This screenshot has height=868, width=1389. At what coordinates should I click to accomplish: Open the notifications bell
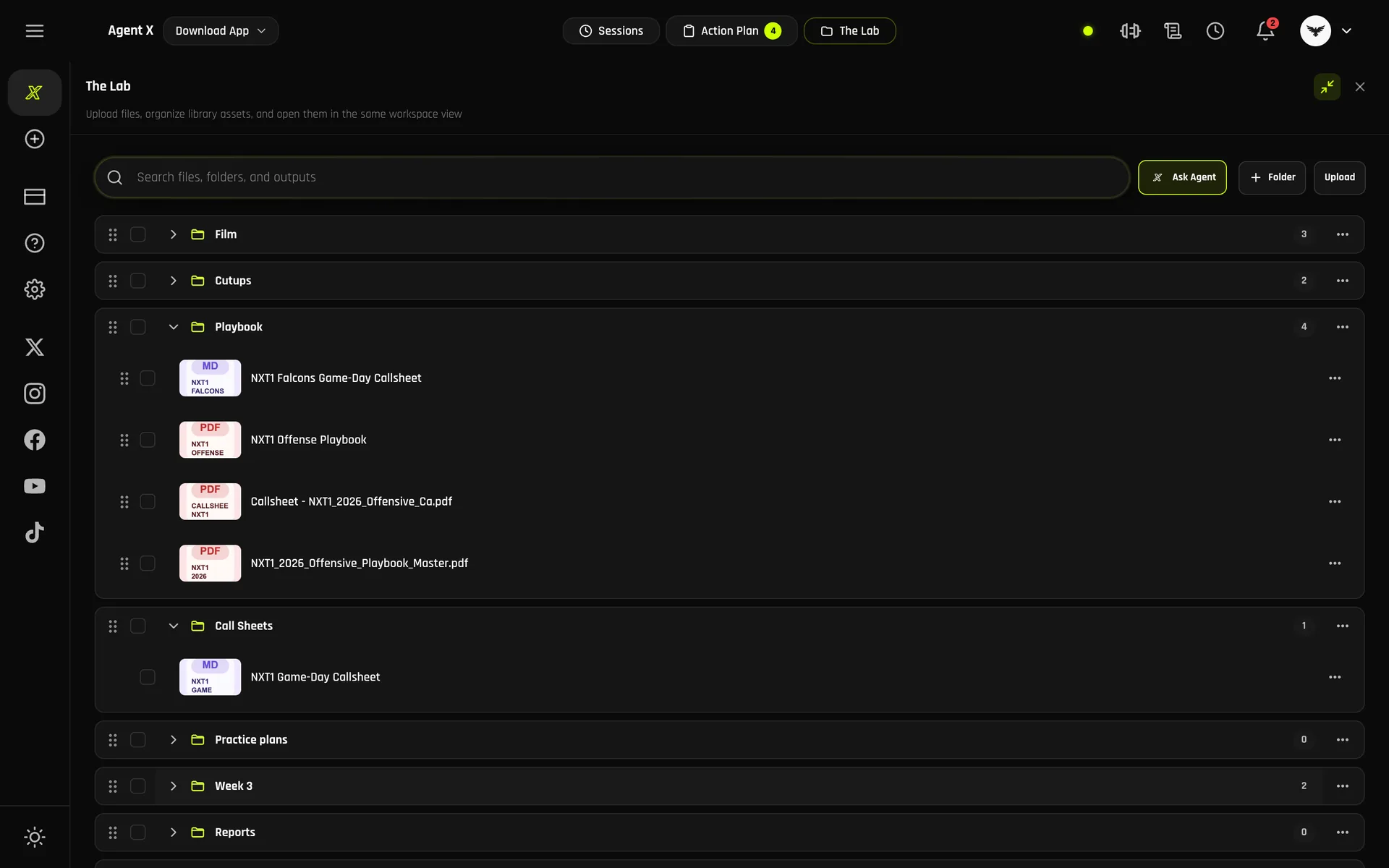point(1265,30)
